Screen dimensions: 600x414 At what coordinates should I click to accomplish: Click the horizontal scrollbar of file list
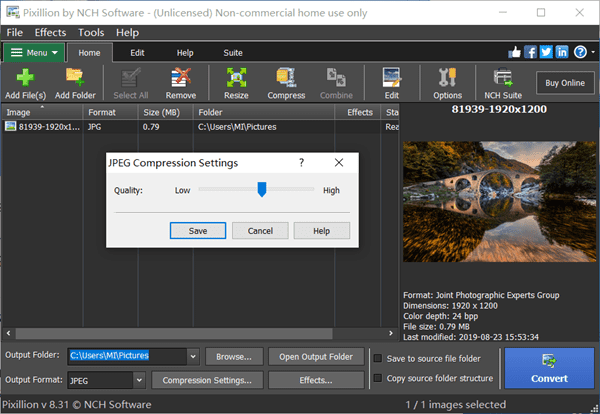coord(174,333)
